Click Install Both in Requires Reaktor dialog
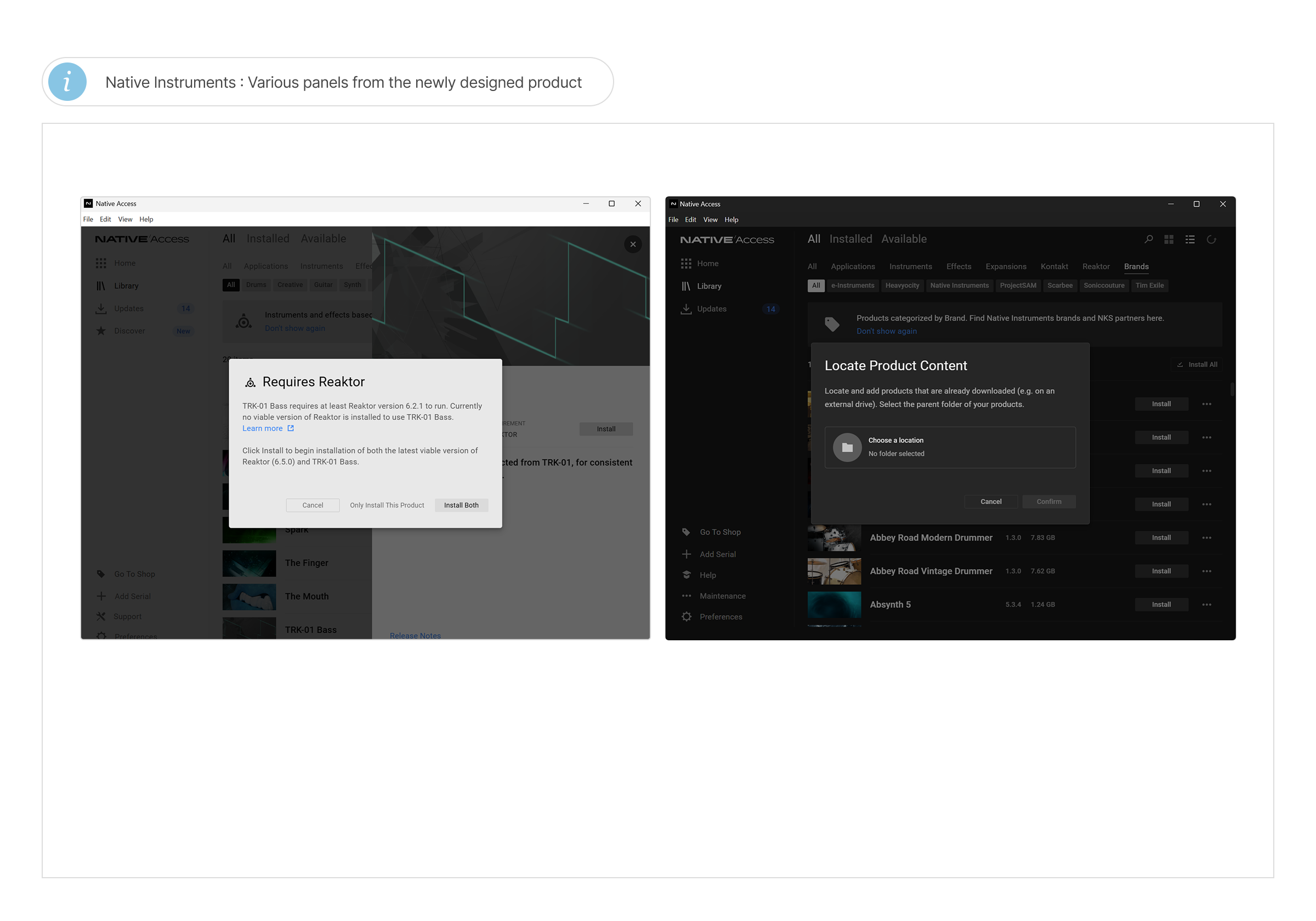Image resolution: width=1316 pixels, height=921 pixels. click(x=461, y=505)
